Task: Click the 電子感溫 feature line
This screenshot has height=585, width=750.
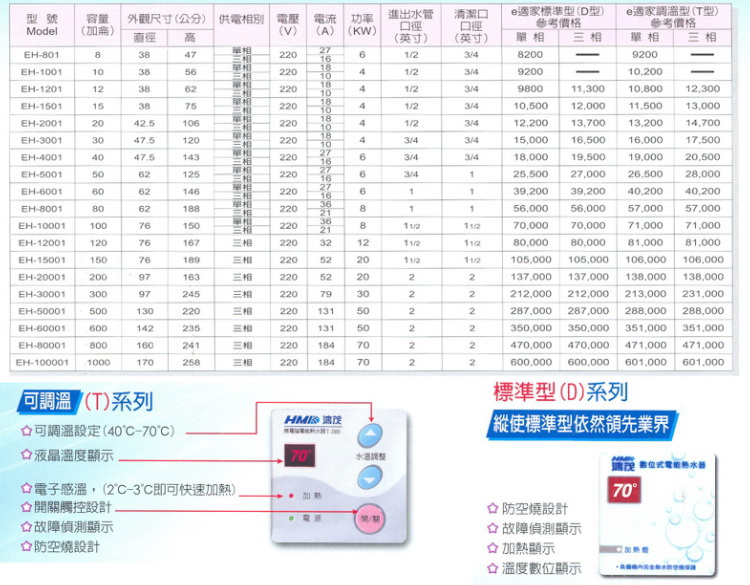Action: (129, 489)
